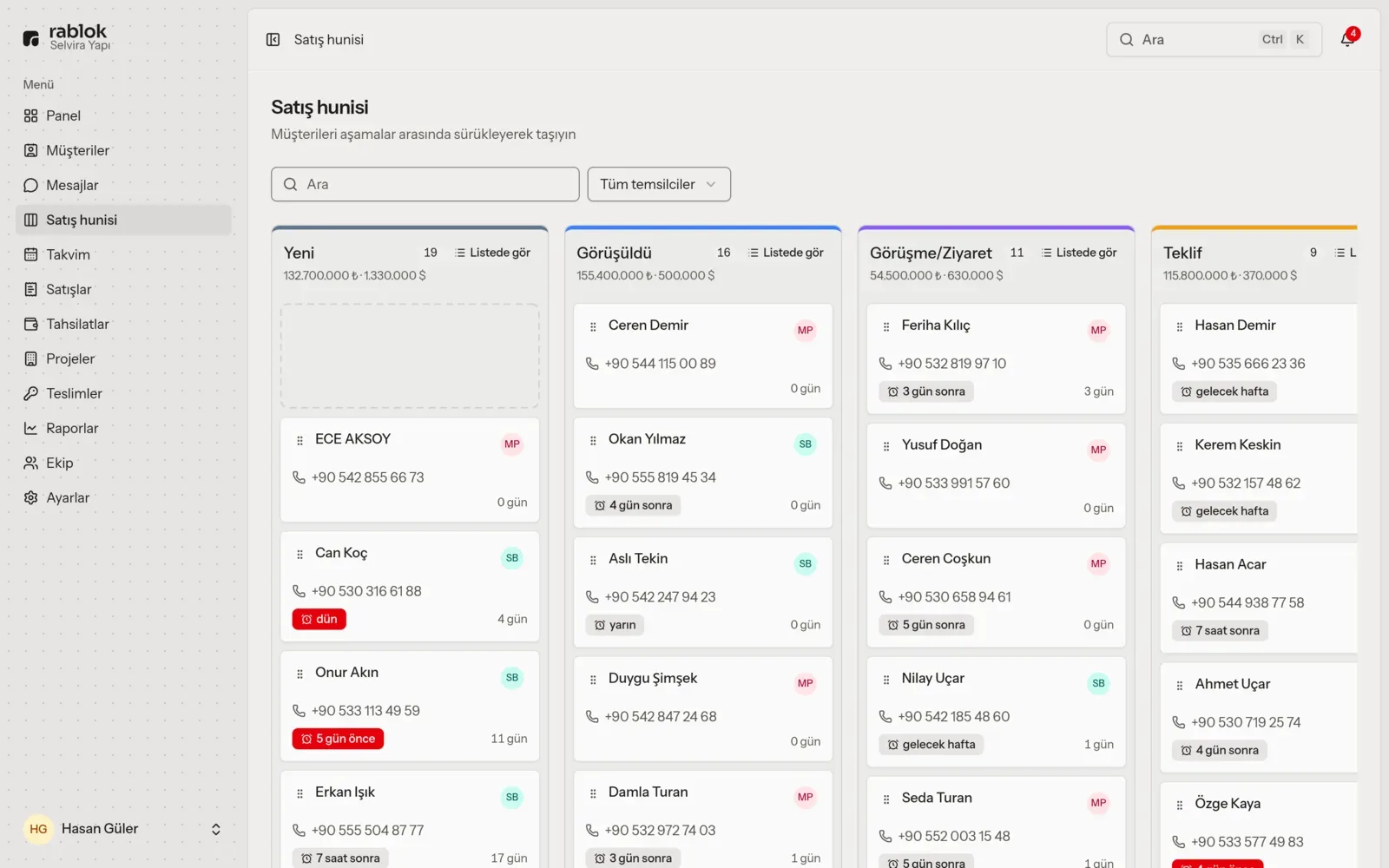1389x868 pixels.
Task: Click search magnifier in top Ara bar
Action: click(x=1127, y=40)
